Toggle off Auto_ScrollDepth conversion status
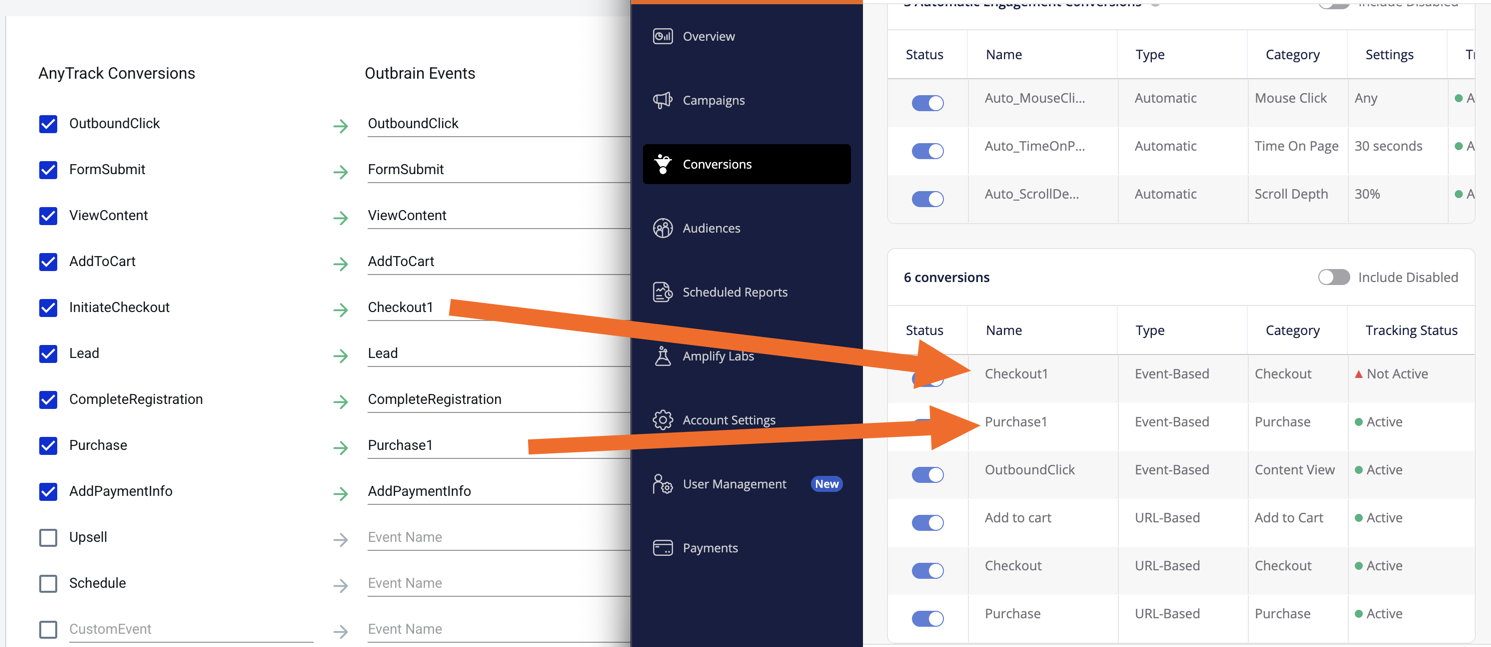Image resolution: width=1491 pixels, height=647 pixels. click(x=927, y=199)
